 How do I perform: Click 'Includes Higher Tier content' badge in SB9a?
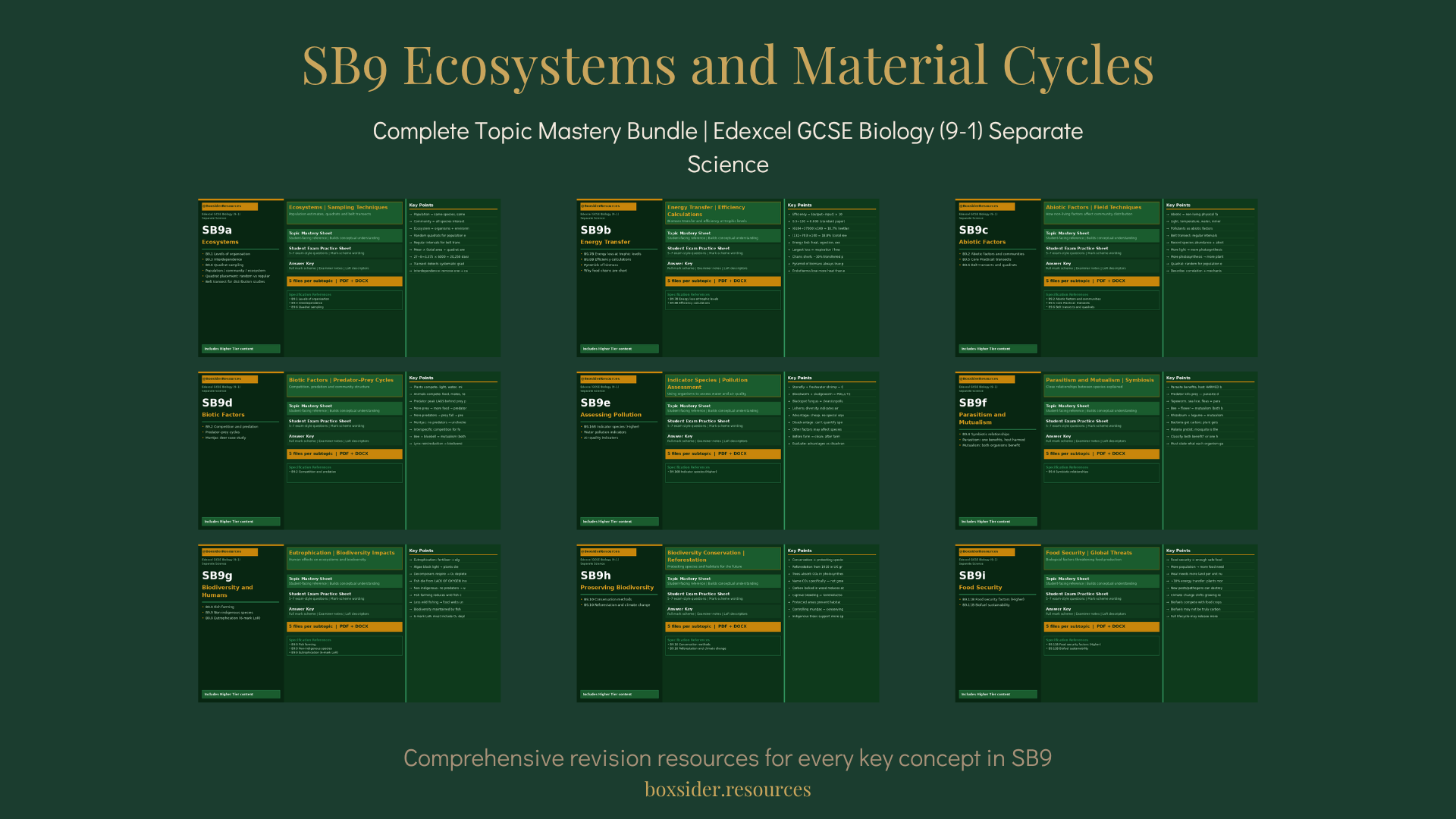(241, 349)
